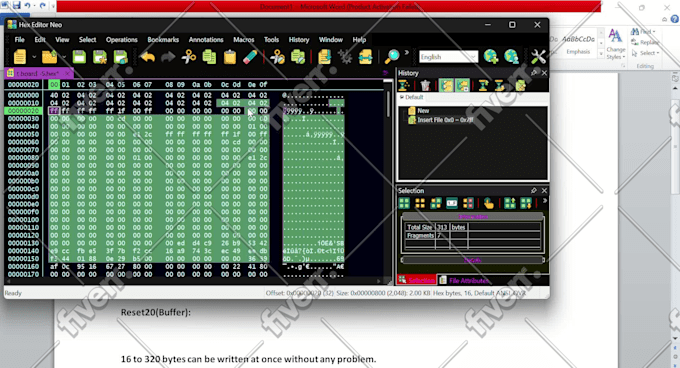Click the 00000020 offset row label
Screen dimensions: 680x368
[23, 111]
